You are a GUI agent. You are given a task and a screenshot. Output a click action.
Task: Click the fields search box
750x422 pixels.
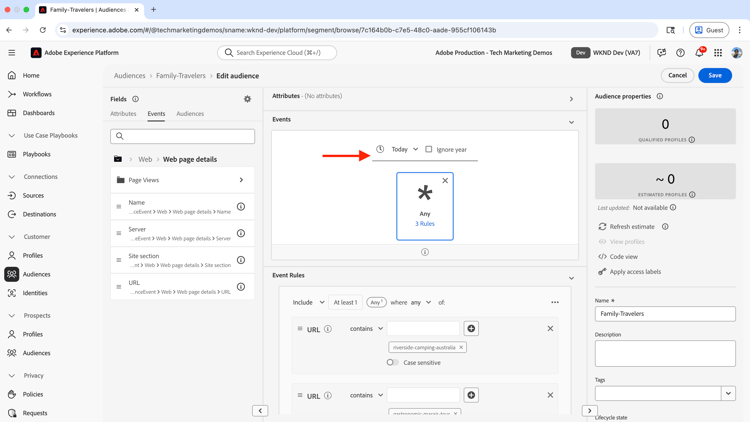(182, 136)
